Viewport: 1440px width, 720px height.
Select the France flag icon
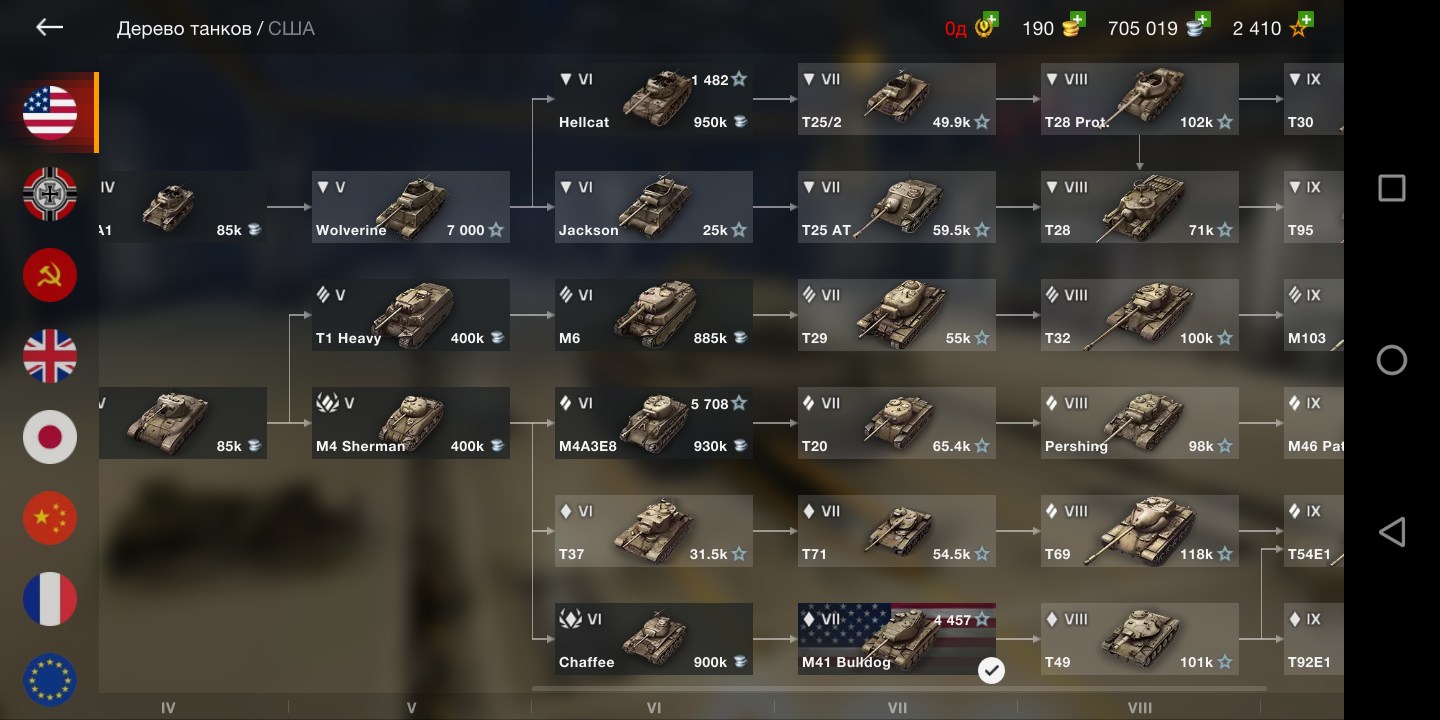50,598
